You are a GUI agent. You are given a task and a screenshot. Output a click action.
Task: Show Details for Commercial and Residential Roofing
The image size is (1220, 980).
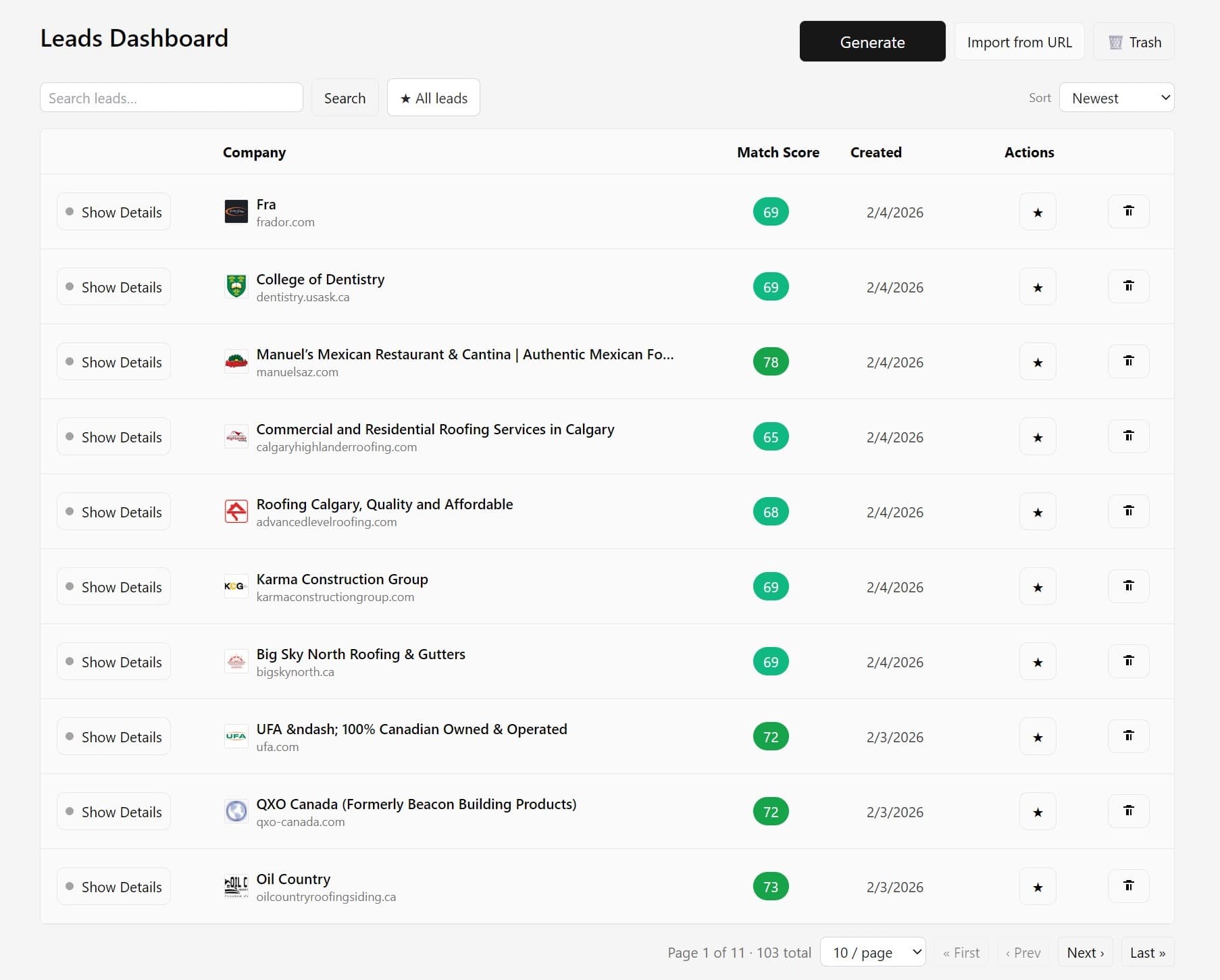113,436
